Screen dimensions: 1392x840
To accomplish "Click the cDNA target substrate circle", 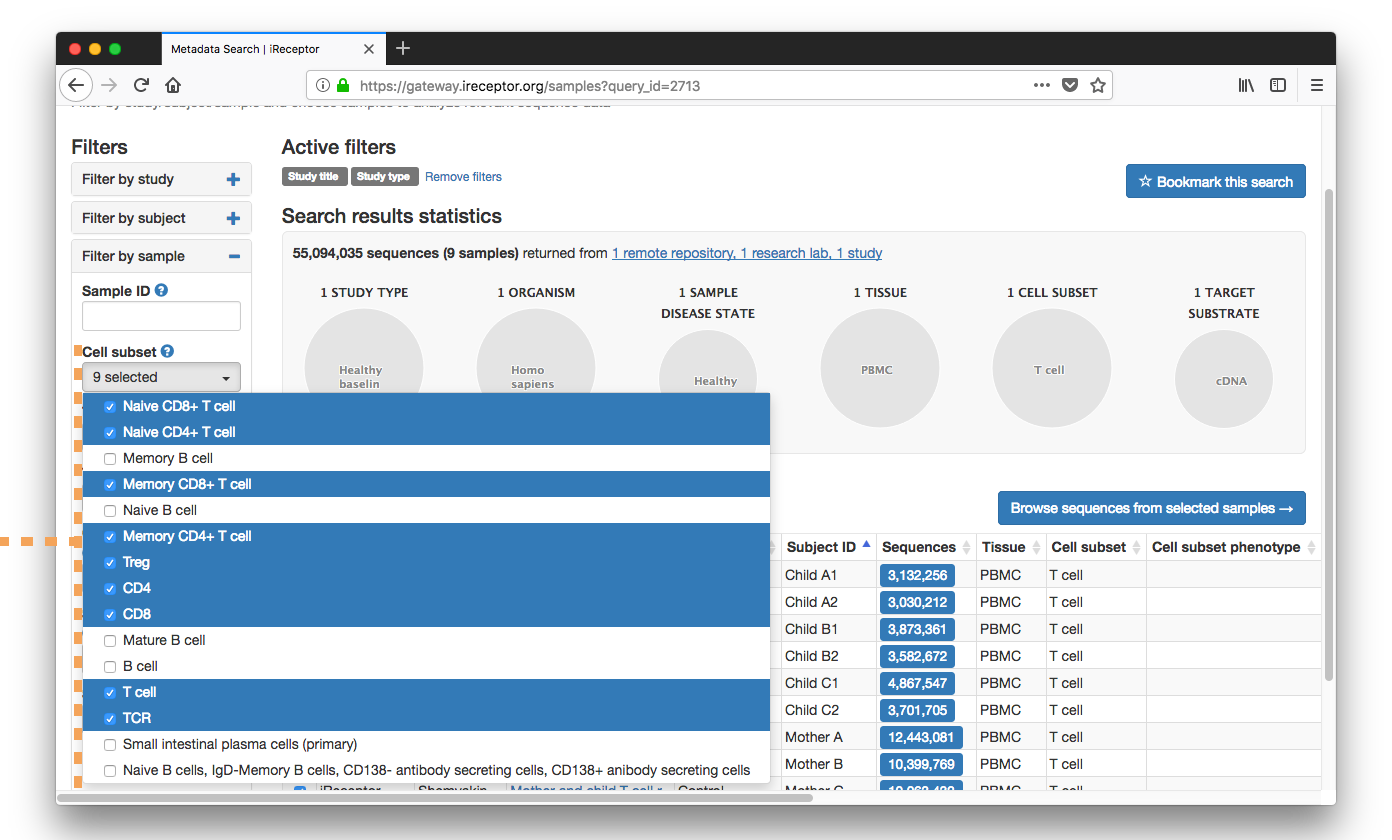I will [x=1223, y=379].
